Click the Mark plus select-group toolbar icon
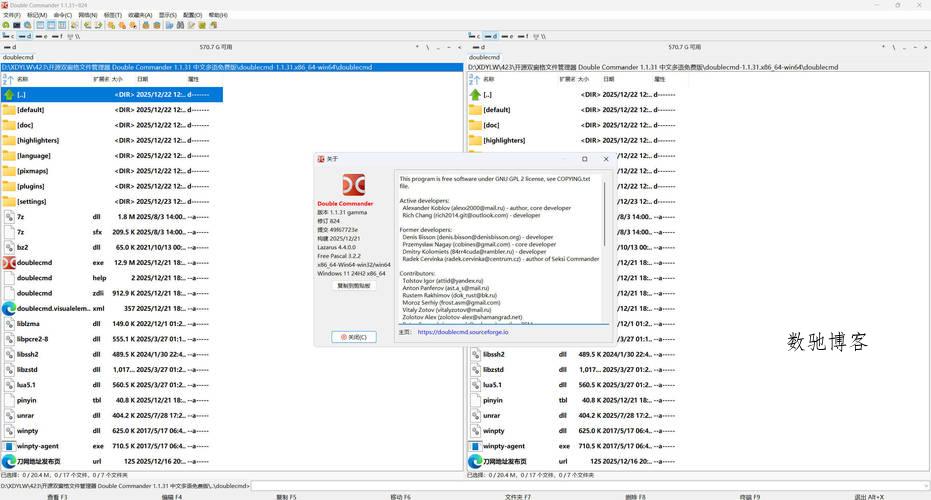This screenshot has width=931, height=500. coord(111,25)
